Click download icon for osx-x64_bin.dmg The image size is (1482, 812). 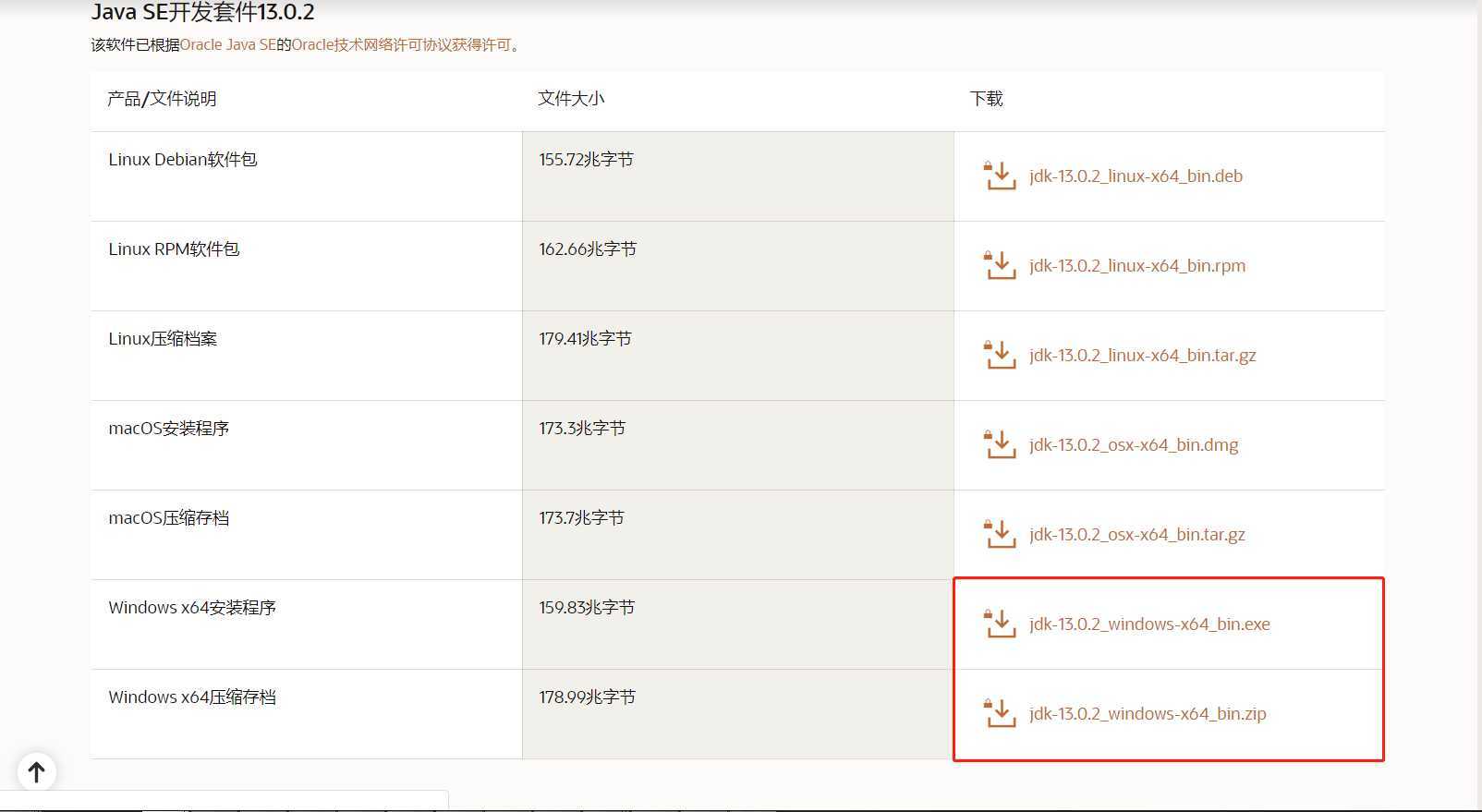coord(1000,444)
